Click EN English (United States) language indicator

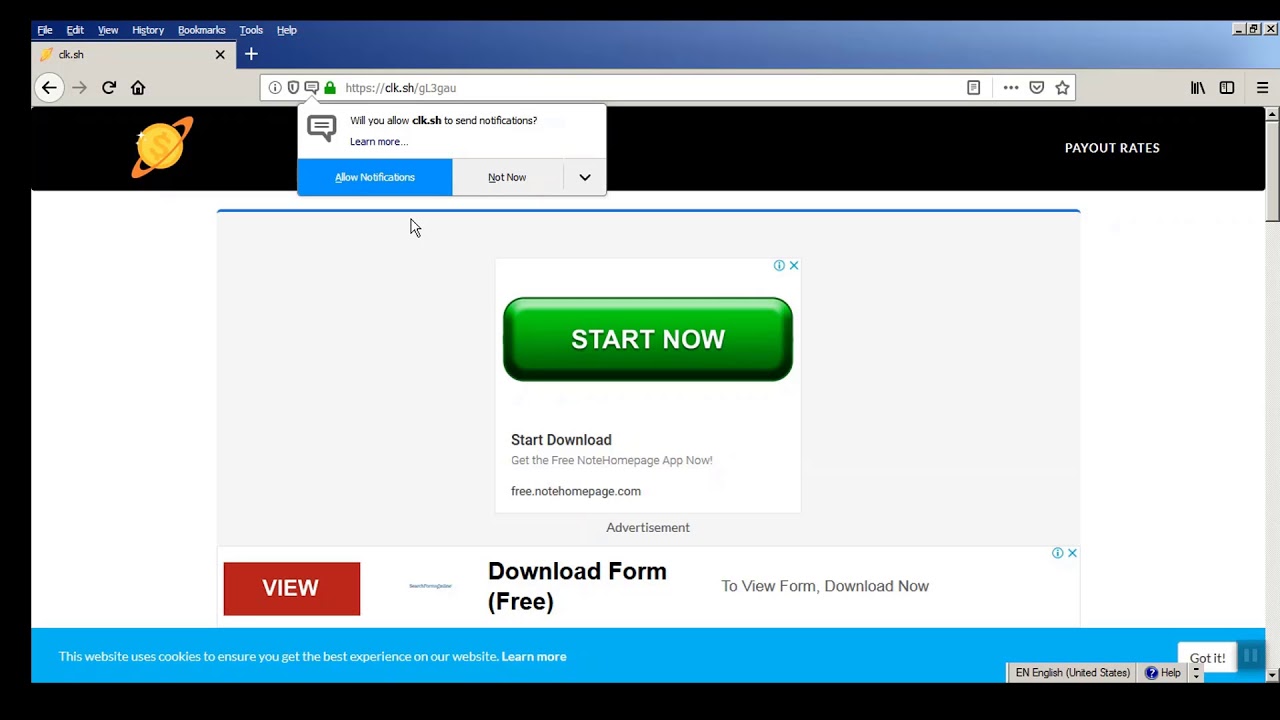(1072, 673)
